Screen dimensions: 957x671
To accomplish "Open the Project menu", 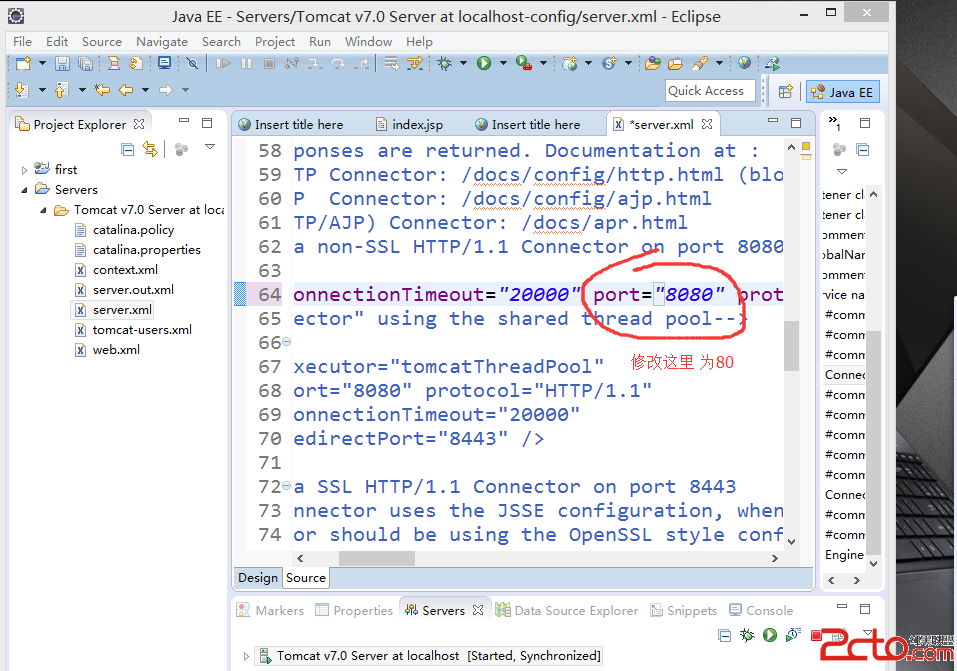I will click(275, 42).
